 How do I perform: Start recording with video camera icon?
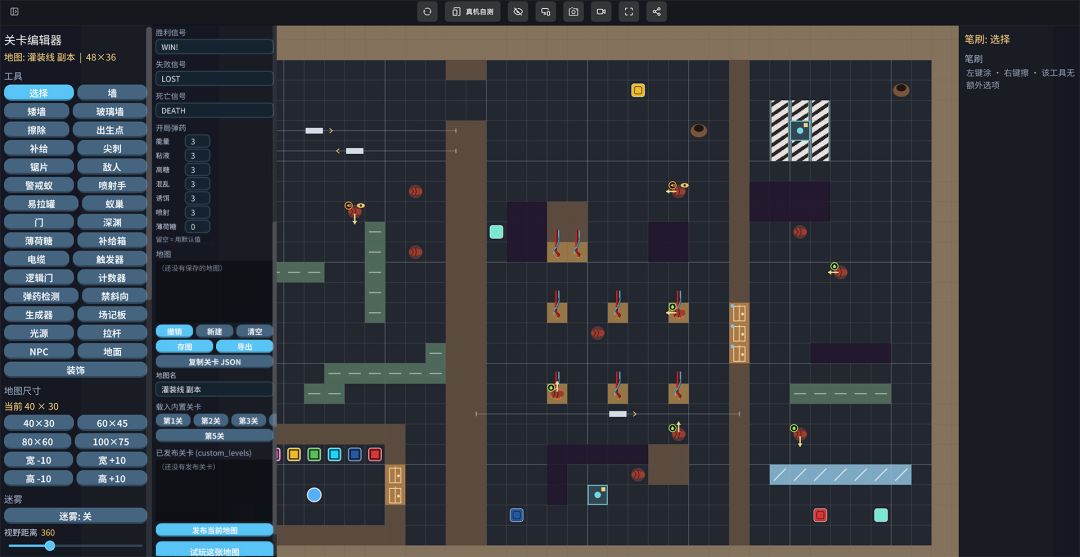click(601, 12)
